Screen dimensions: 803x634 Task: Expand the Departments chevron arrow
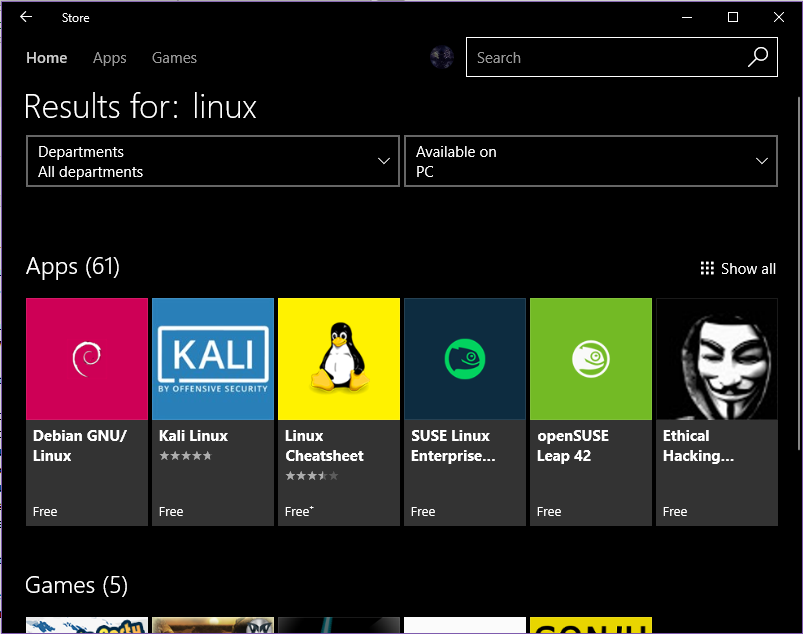383,160
